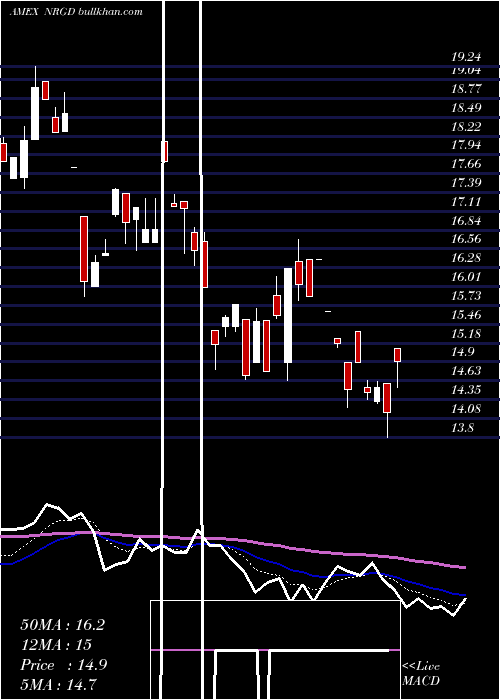Click the 5MA : 14.7 readout
Image resolution: width=500 pixels, height=700 pixels.
point(58,684)
